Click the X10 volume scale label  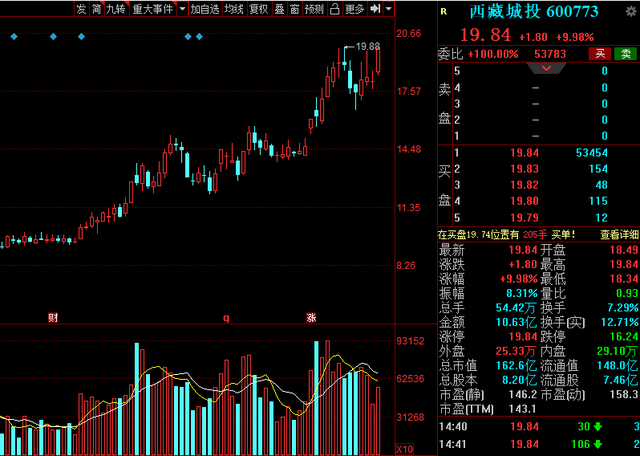[405, 449]
